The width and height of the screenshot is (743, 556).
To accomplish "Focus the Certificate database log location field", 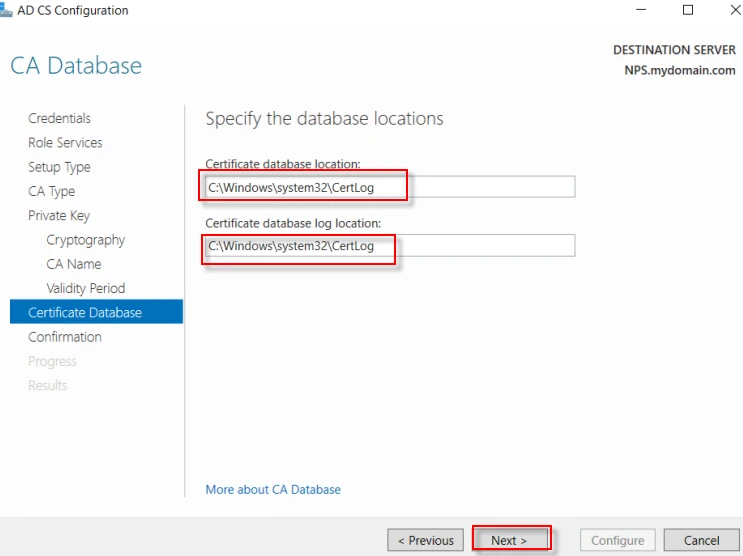I will pyautogui.click(x=389, y=246).
